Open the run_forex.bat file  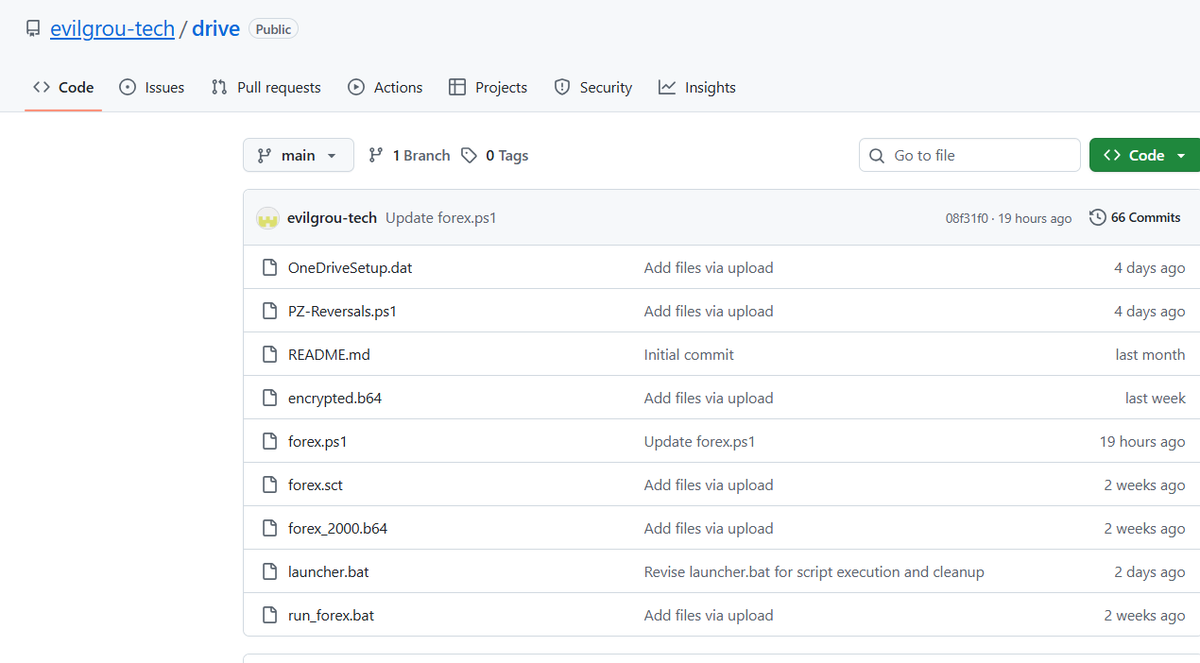pyautogui.click(x=331, y=615)
